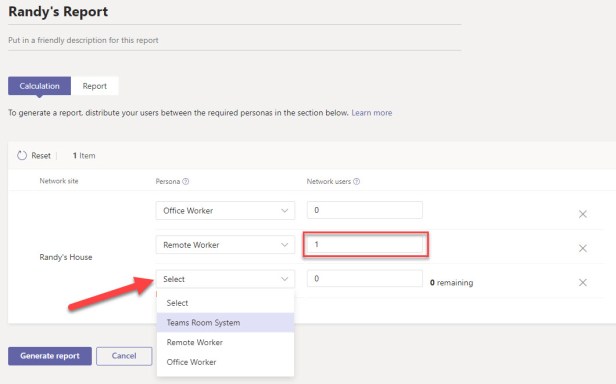Click the Reset circular arrow icon
The width and height of the screenshot is (616, 384).
[22, 156]
